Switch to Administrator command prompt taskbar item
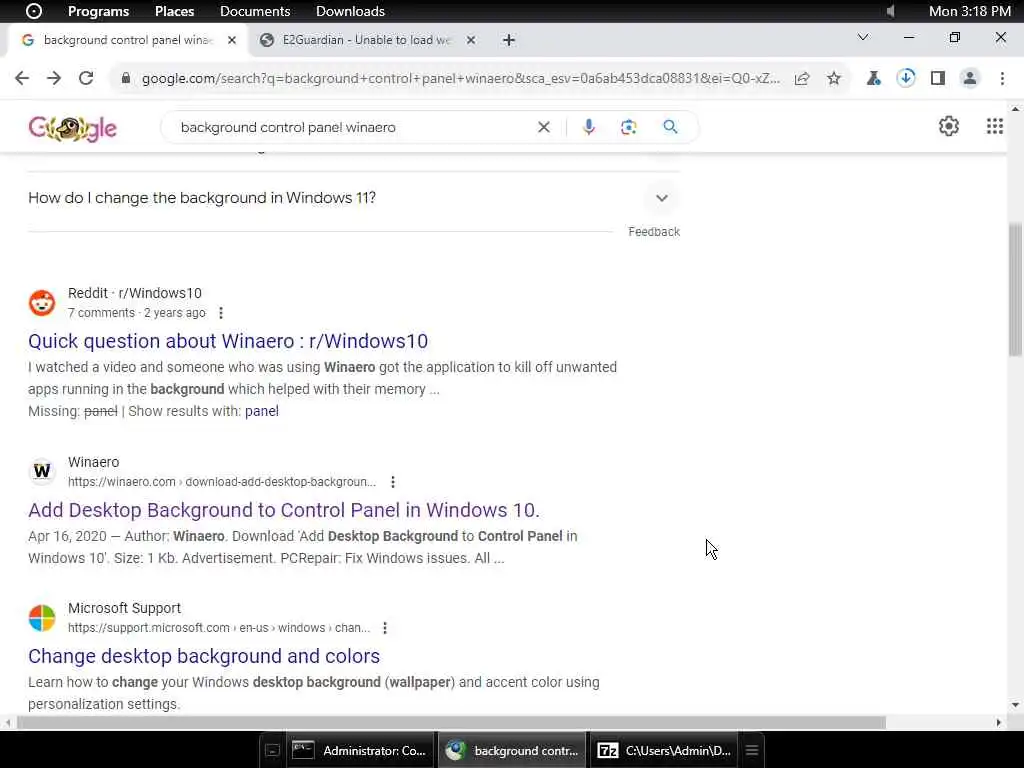Image resolution: width=1024 pixels, height=768 pixels. 360,750
